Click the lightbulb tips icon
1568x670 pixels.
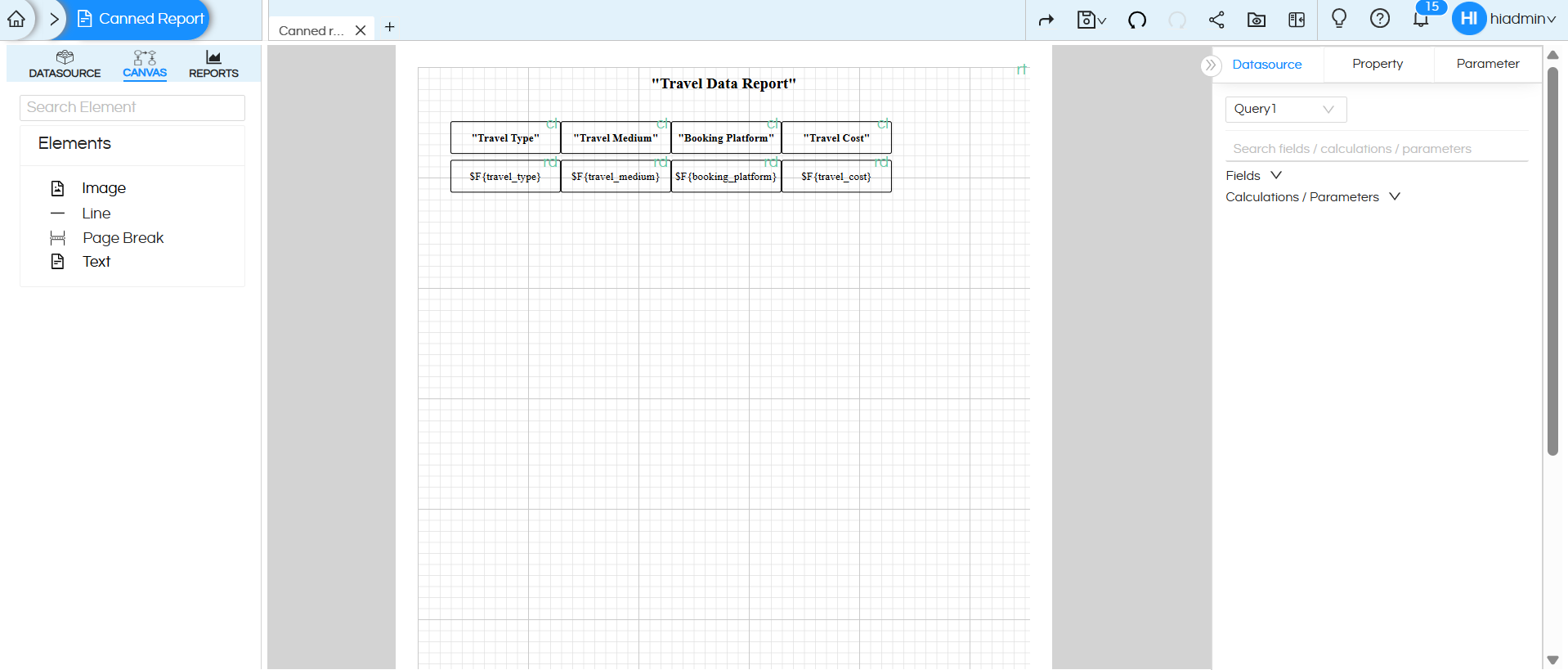point(1338,18)
